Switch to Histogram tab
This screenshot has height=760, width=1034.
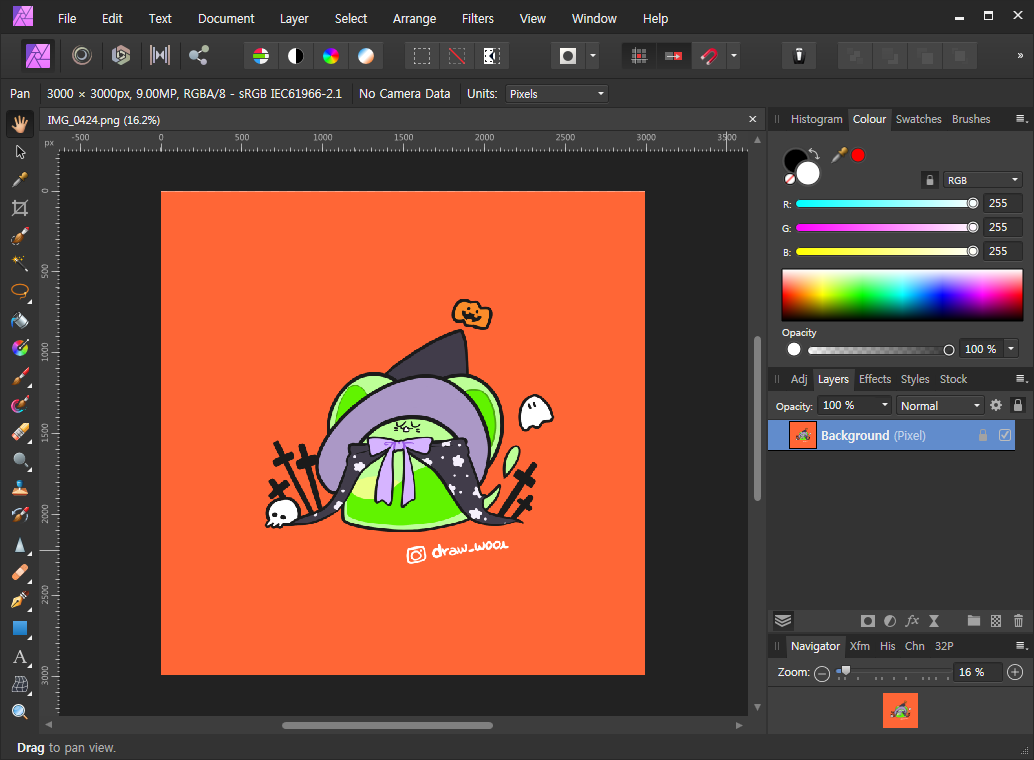pyautogui.click(x=816, y=119)
